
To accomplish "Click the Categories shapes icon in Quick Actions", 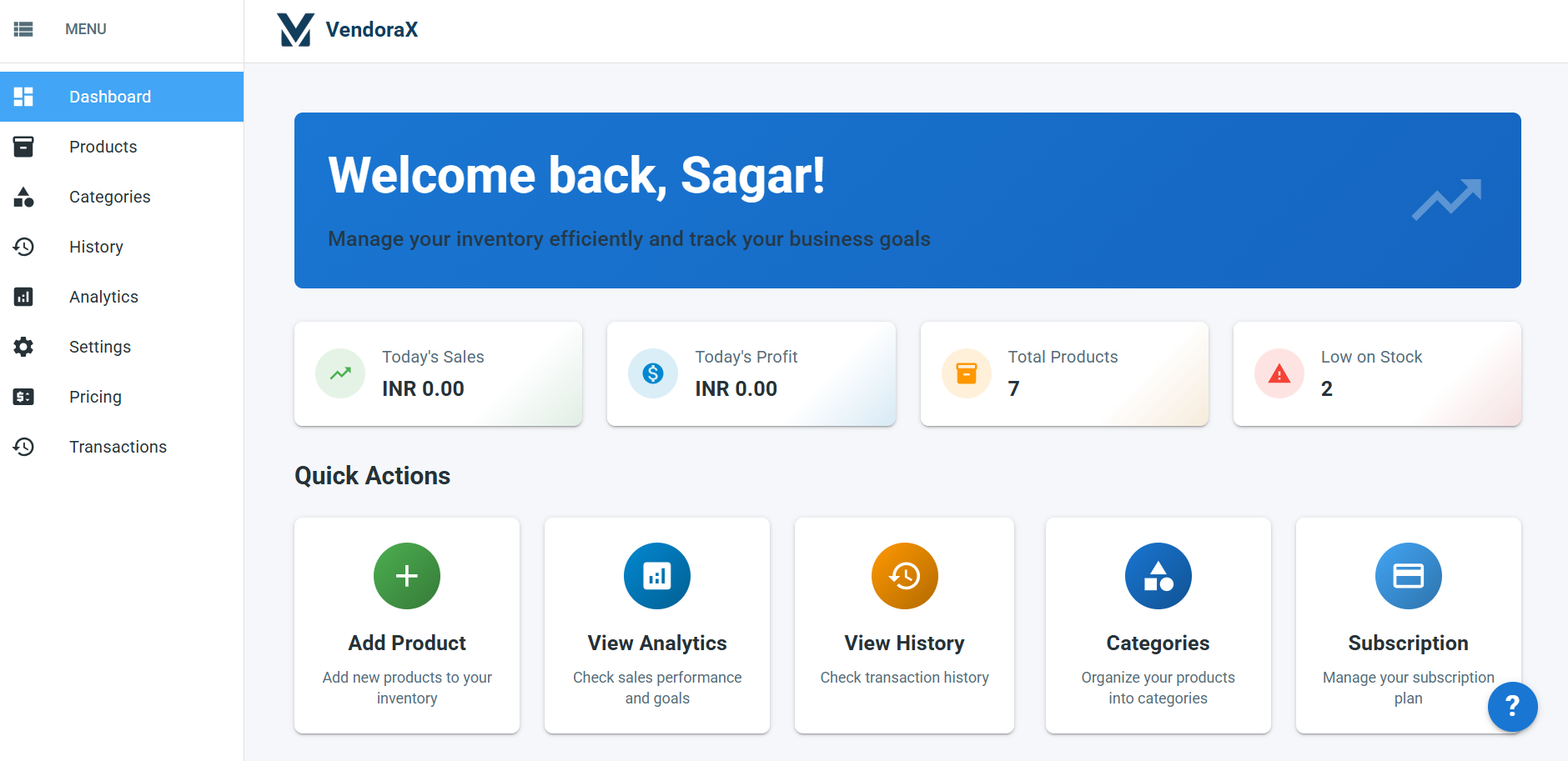I will (x=1158, y=576).
